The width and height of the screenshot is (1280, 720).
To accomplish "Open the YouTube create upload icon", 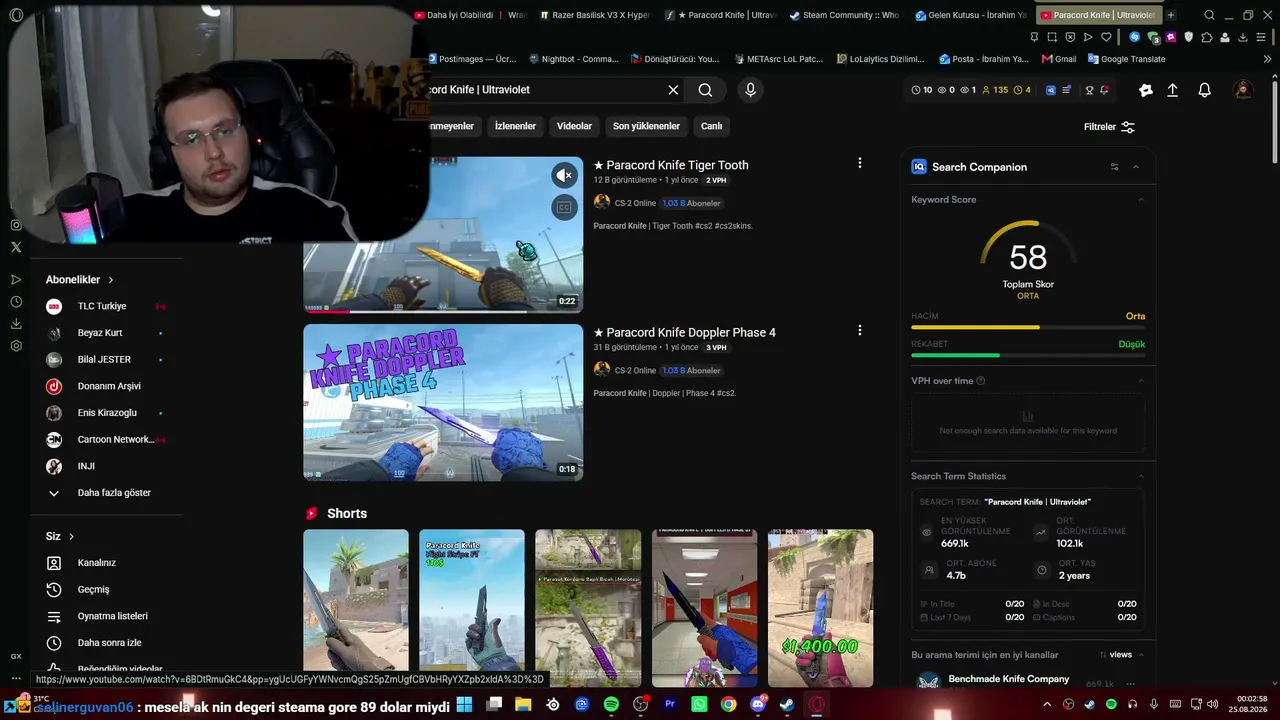I will [x=1173, y=90].
